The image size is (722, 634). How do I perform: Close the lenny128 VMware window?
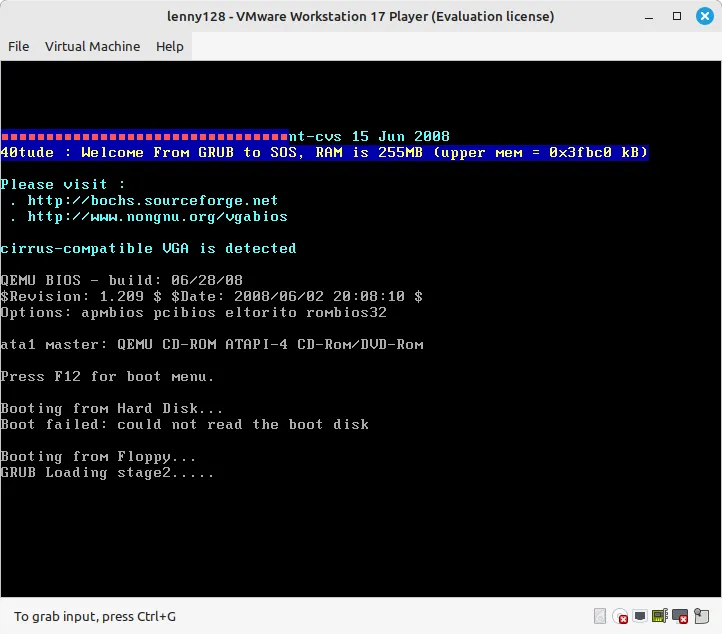tap(705, 16)
